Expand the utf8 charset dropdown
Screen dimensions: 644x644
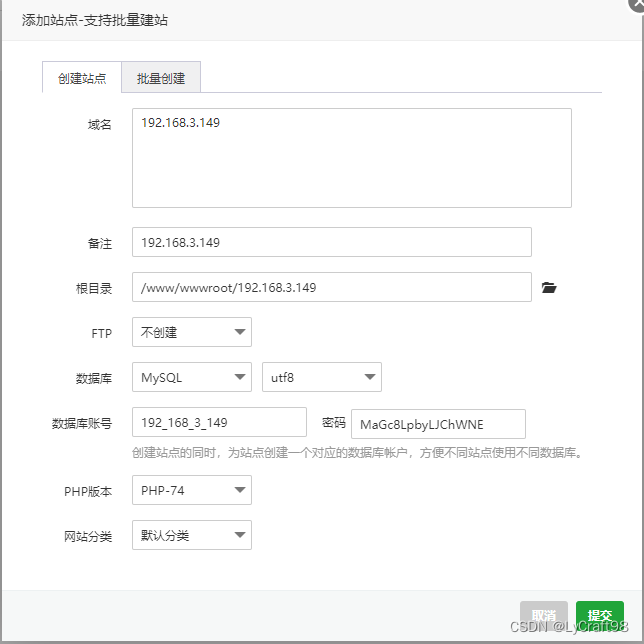pyautogui.click(x=322, y=377)
